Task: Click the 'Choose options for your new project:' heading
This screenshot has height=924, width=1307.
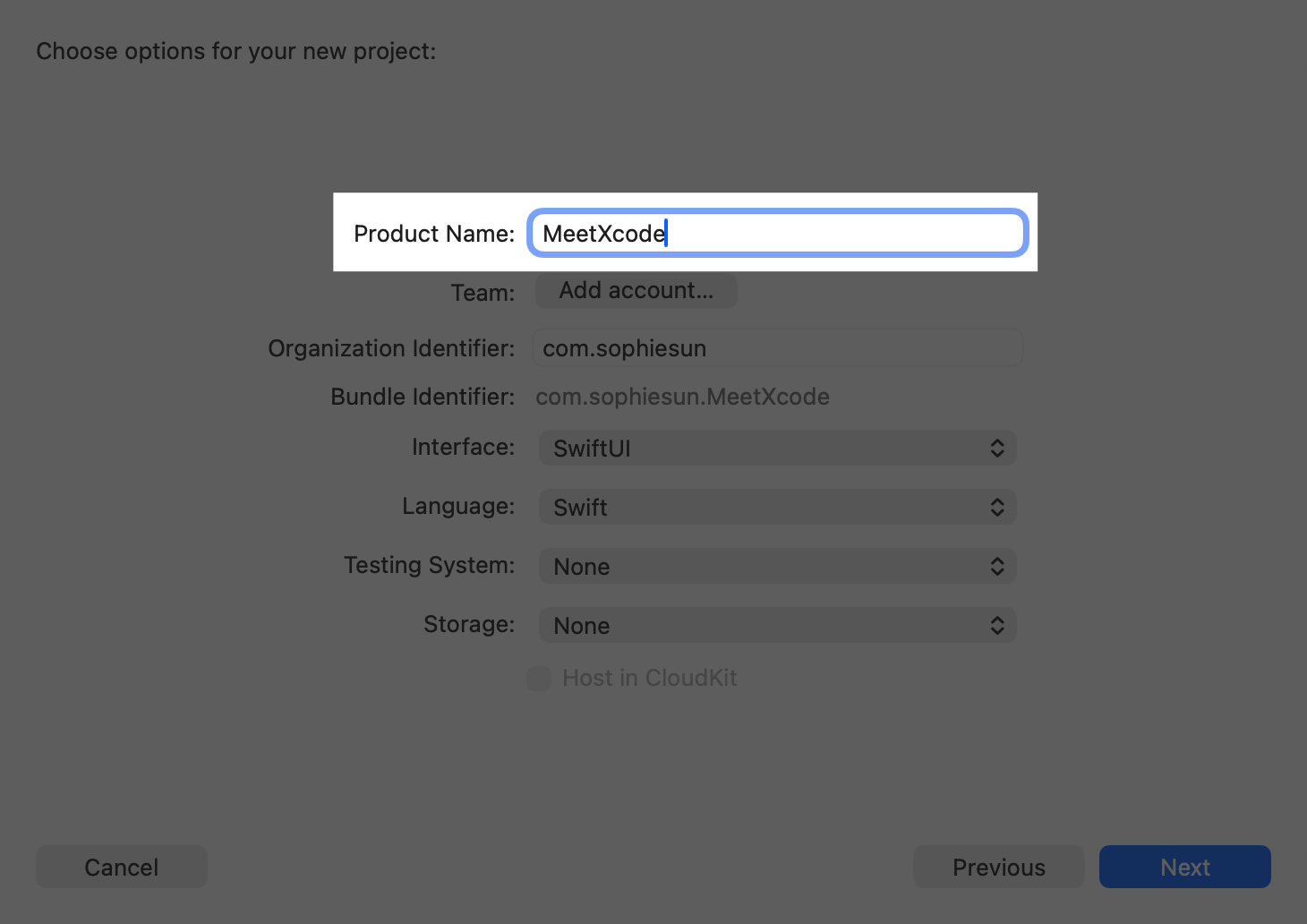Action: pos(236,51)
